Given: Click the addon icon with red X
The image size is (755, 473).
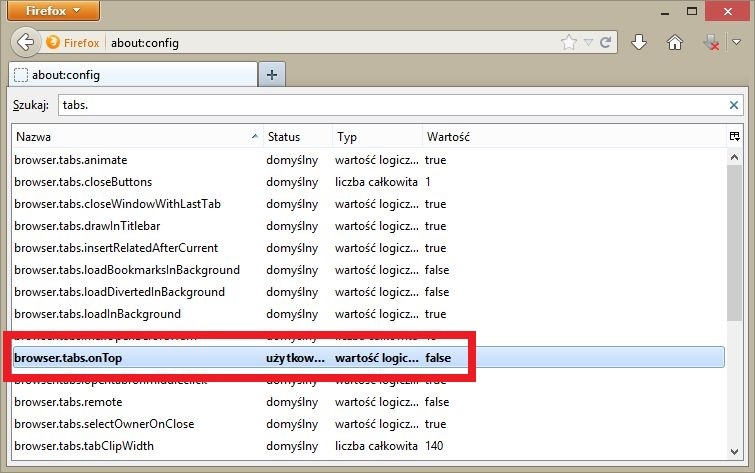Looking at the screenshot, I should click(711, 42).
